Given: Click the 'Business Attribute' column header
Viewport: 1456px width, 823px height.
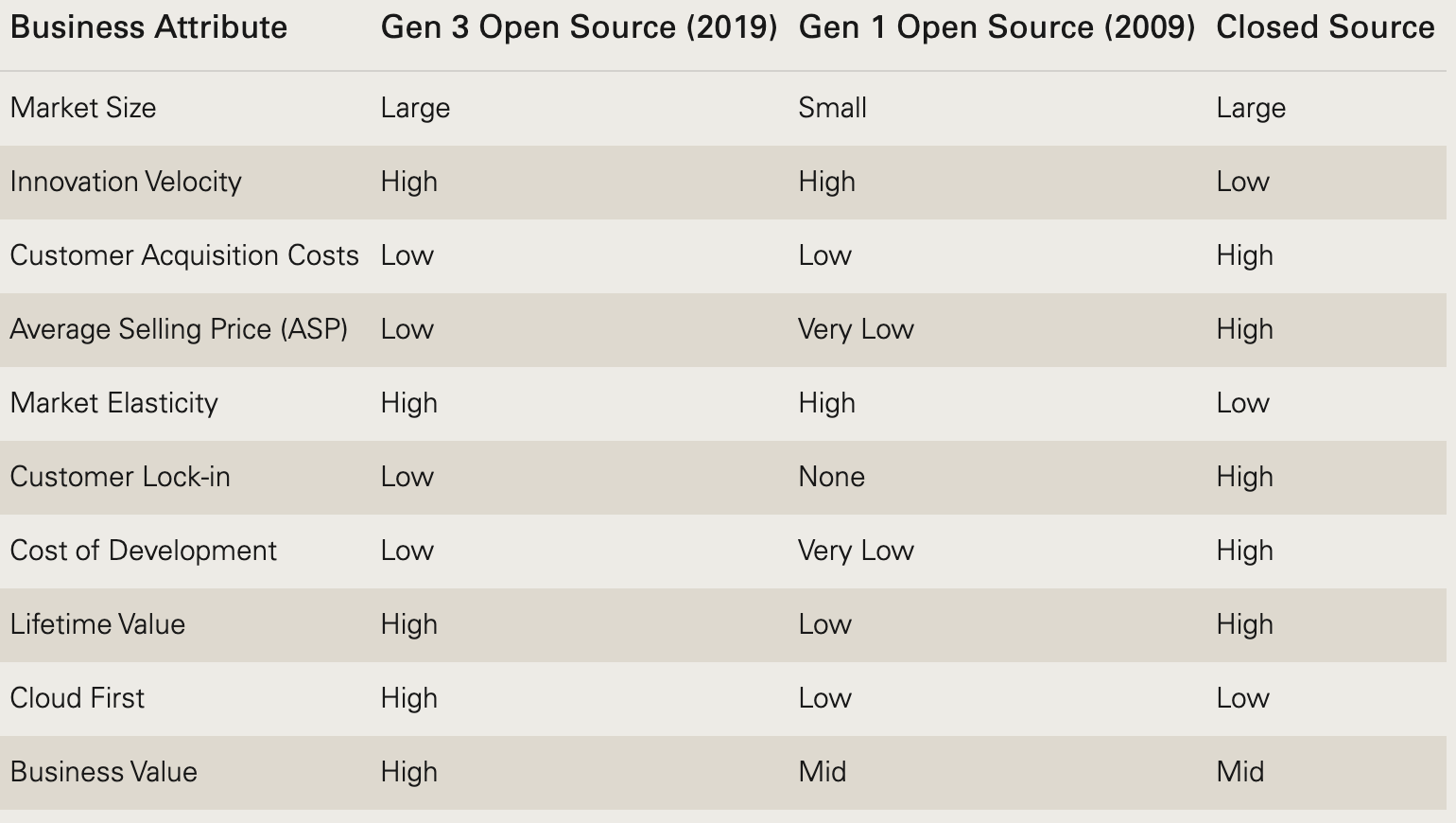Looking at the screenshot, I should [x=148, y=27].
